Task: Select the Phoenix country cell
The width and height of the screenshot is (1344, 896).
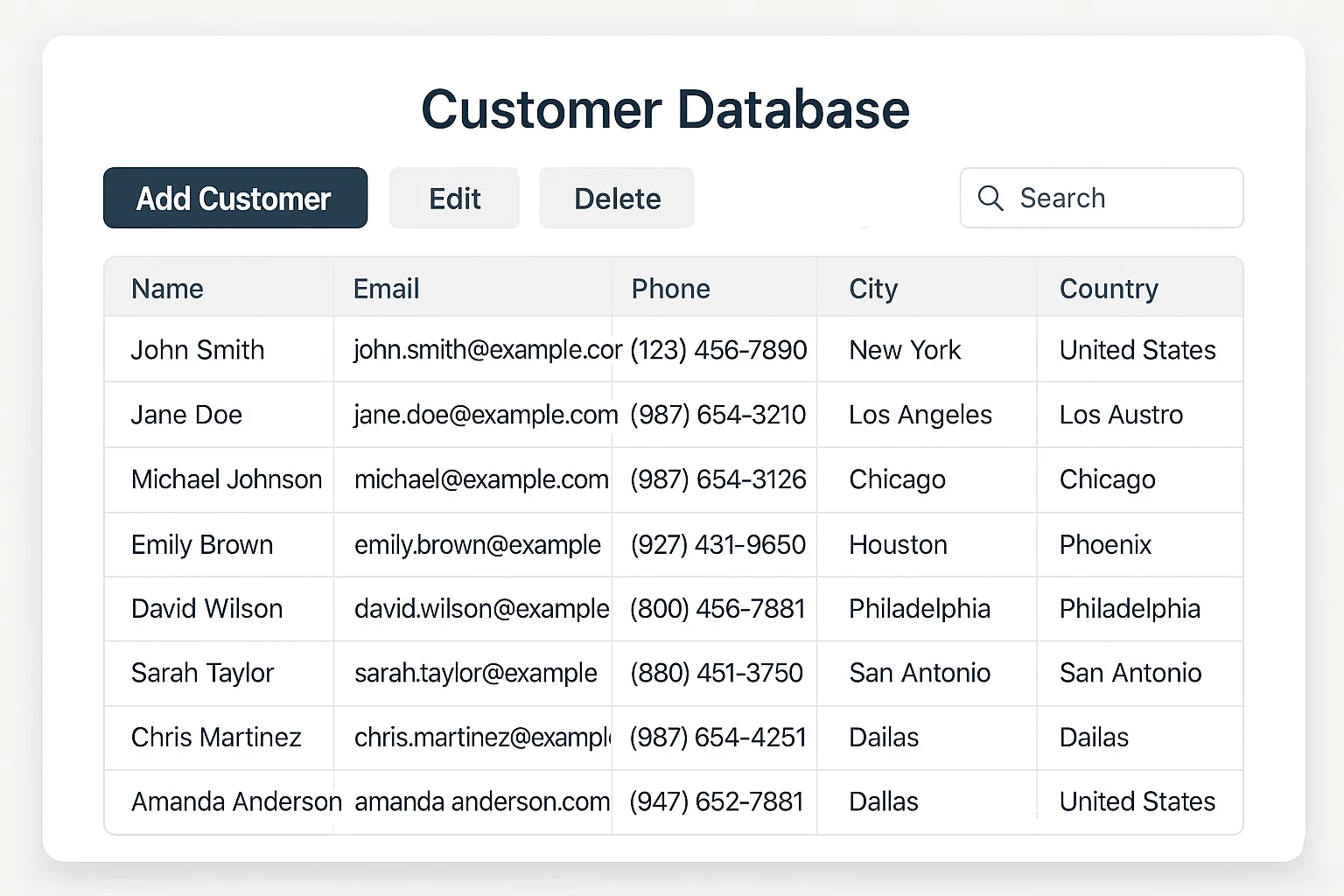Action: click(1140, 544)
